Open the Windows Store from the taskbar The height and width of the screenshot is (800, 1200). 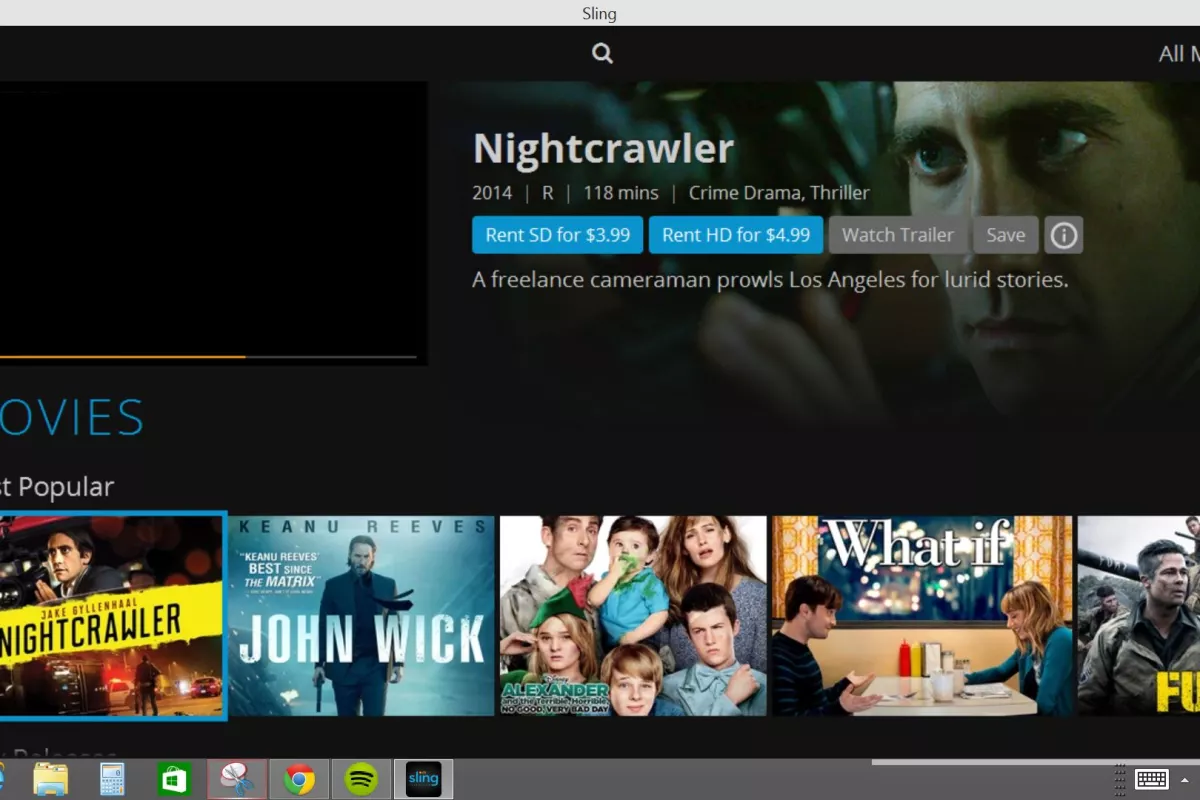[x=174, y=778]
